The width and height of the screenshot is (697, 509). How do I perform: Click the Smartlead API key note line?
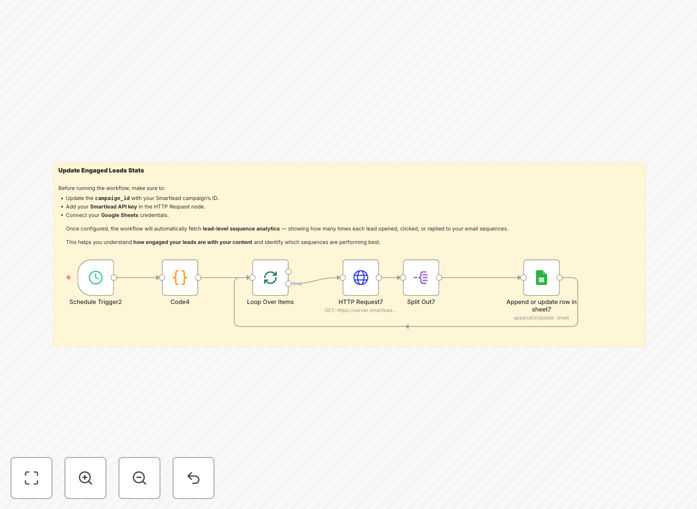point(135,207)
